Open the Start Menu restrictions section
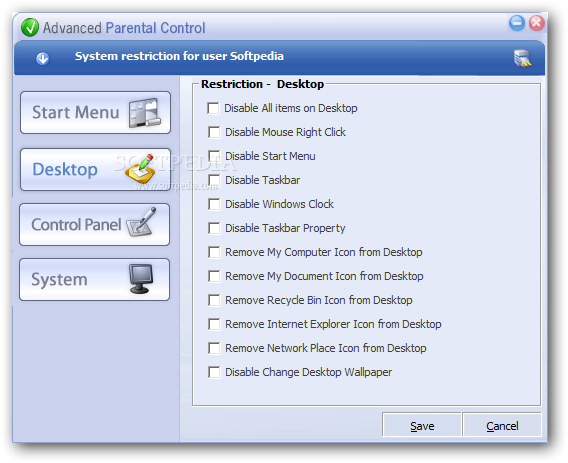This screenshot has width=568, height=463. [95, 112]
